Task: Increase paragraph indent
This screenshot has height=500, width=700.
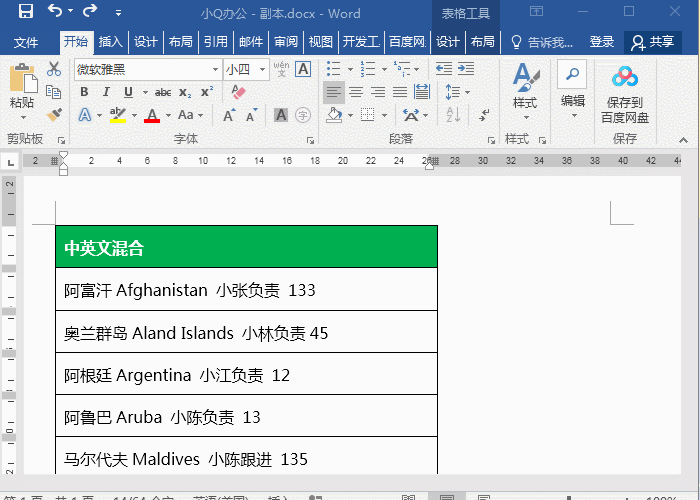Action: tap(466, 69)
